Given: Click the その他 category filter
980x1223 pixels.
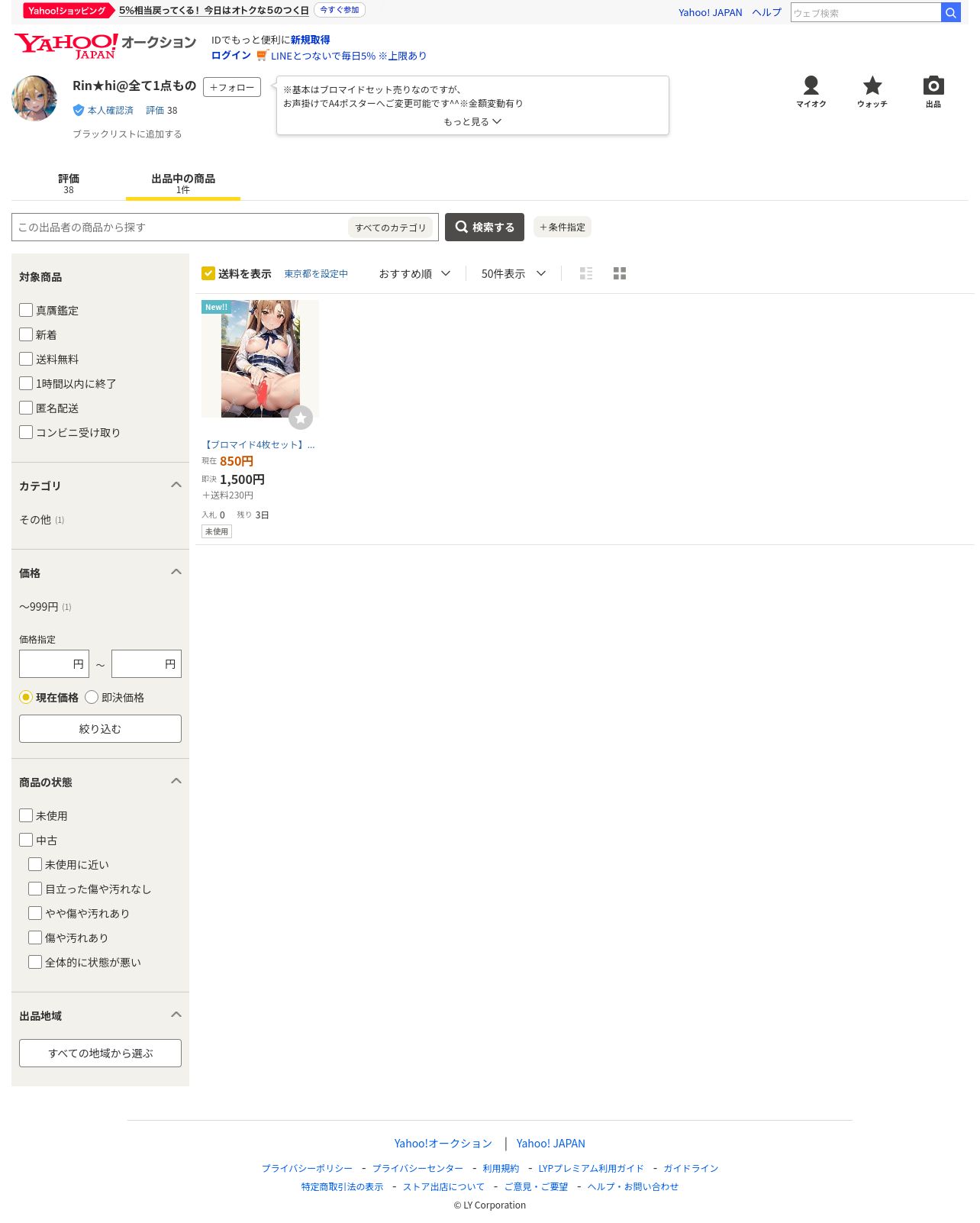Looking at the screenshot, I should 35,519.
